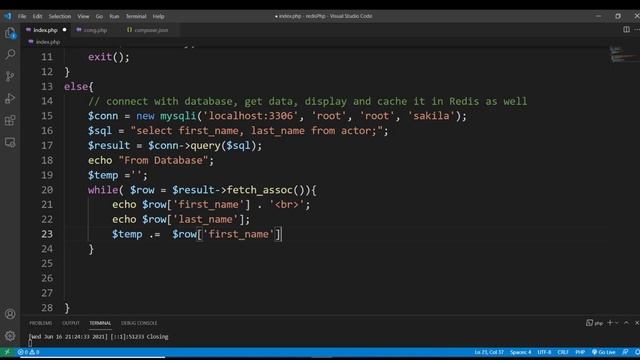The image size is (640, 360).
Task: Click the VS Code logo in title bar
Action: coord(8,16)
